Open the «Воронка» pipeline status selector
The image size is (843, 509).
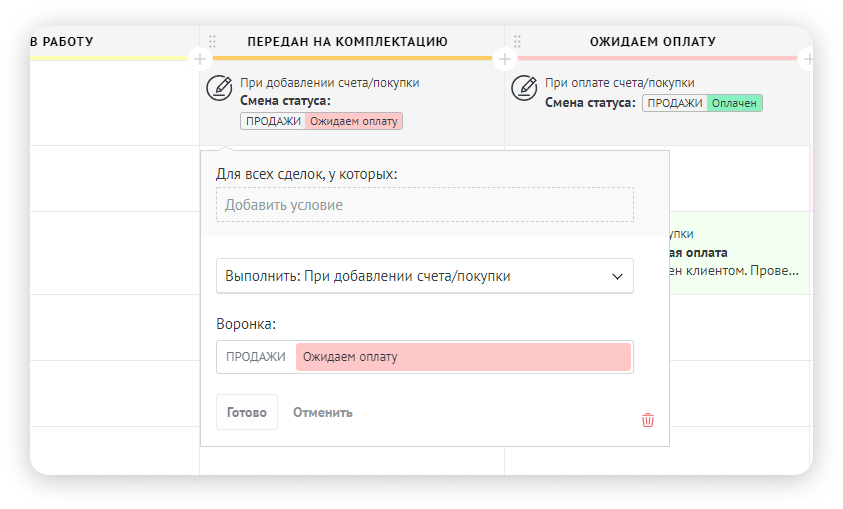(x=424, y=357)
